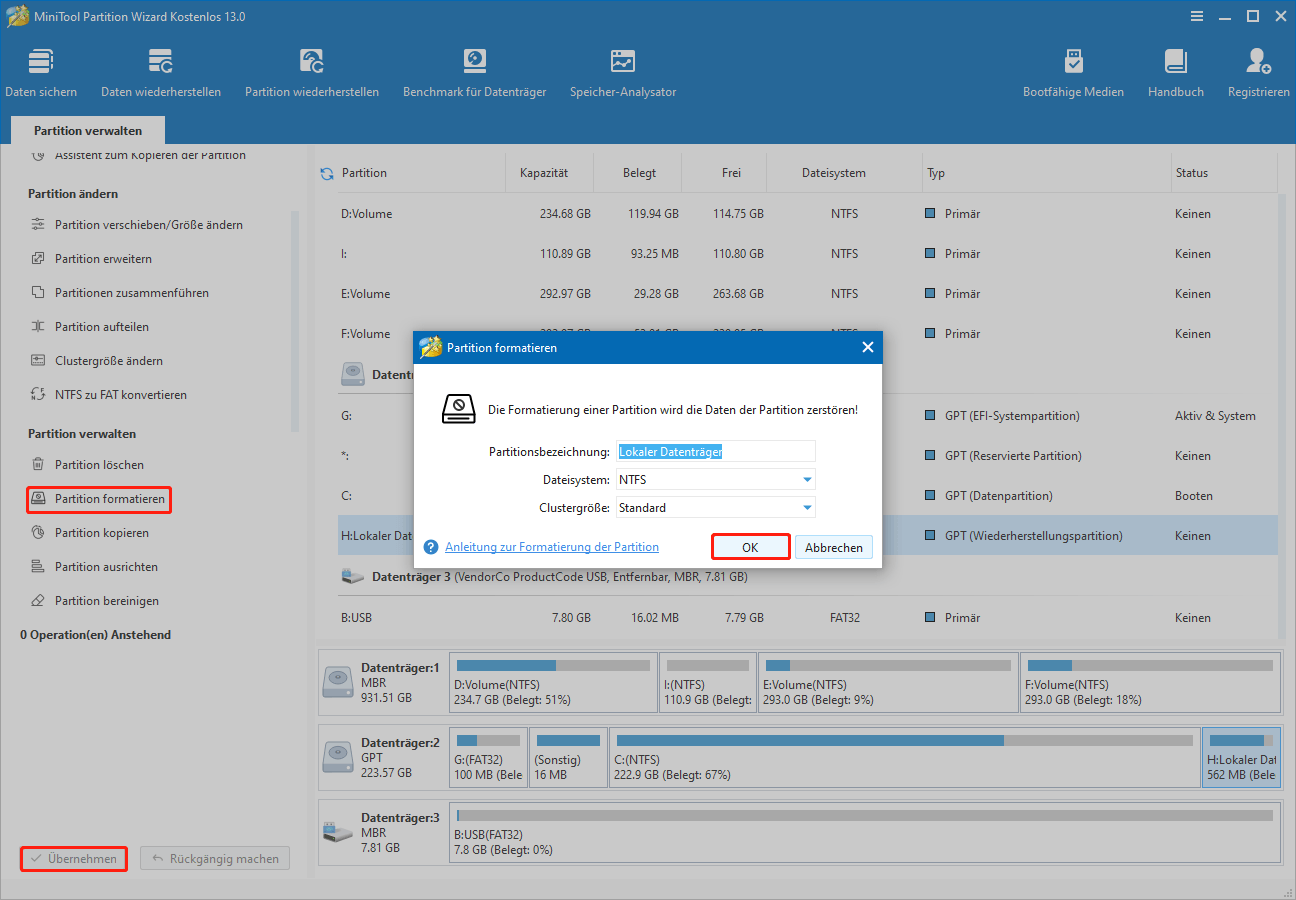The image size is (1296, 900).
Task: Click the Partitionsbezeichnung input field
Action: click(x=715, y=451)
